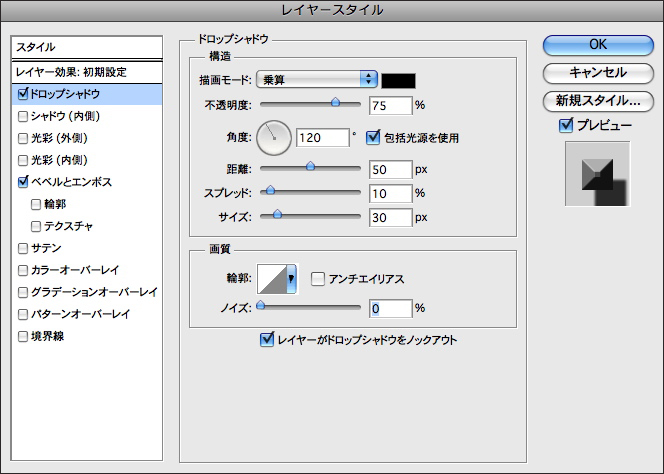Viewport: 664px width, 474px height.
Task: Click the 不透明度 slider handle
Action: (x=335, y=103)
